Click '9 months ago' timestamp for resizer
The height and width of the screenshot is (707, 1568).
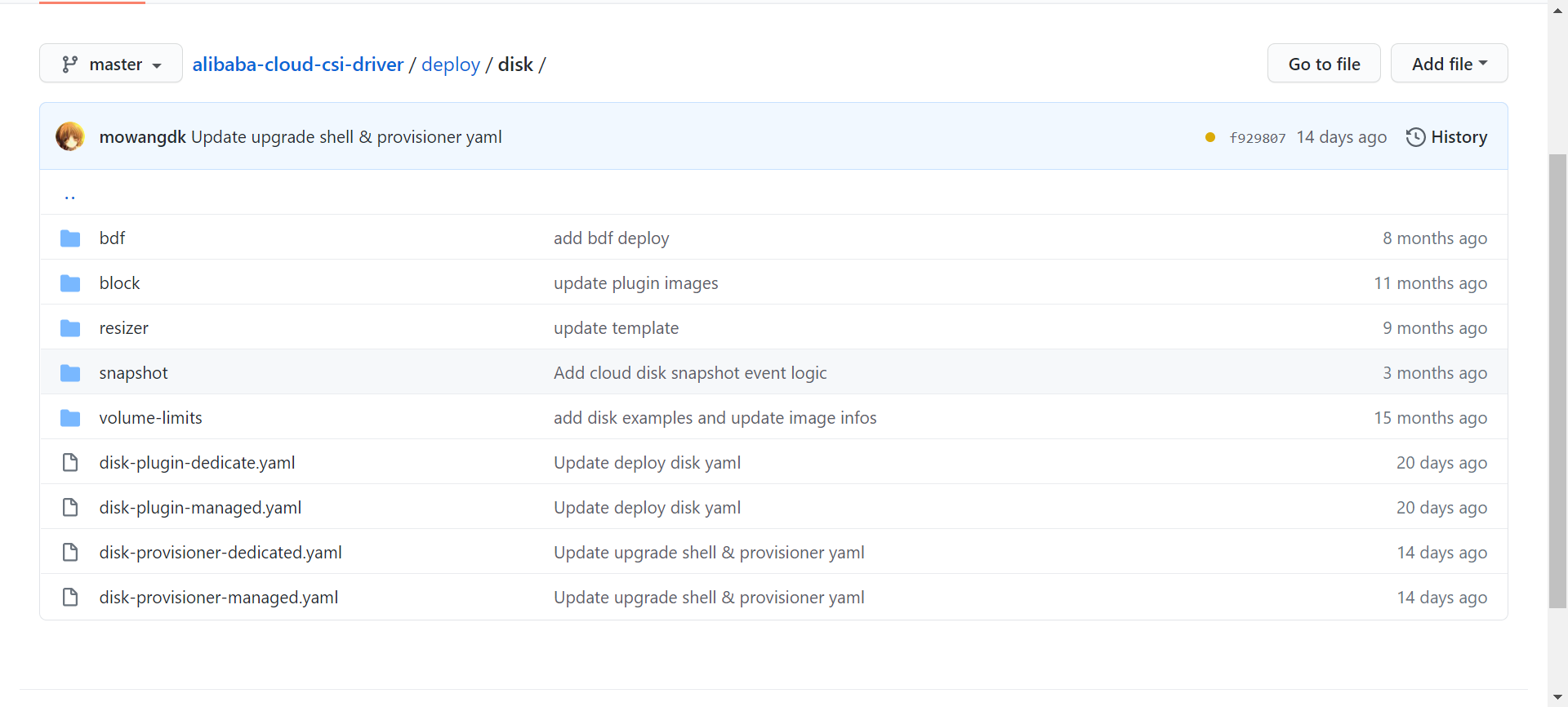tap(1435, 327)
